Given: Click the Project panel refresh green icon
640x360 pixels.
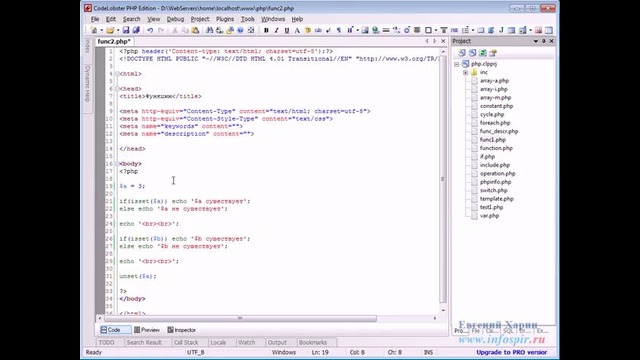Looking at the screenshot, I should pyautogui.click(x=483, y=53).
